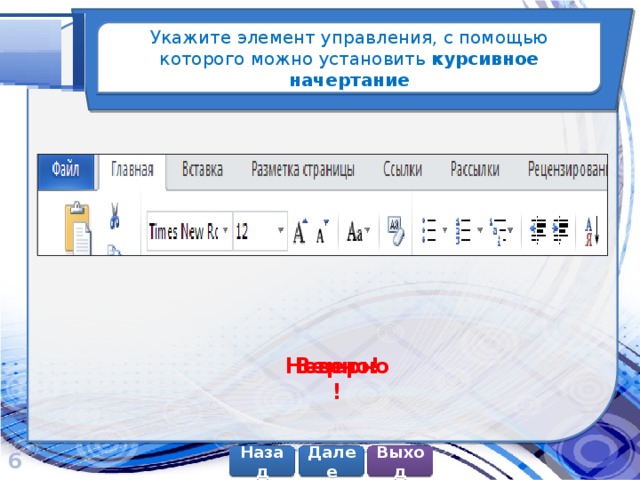The image size is (640, 480).
Task: Apply a bulleted list
Action: 429,231
